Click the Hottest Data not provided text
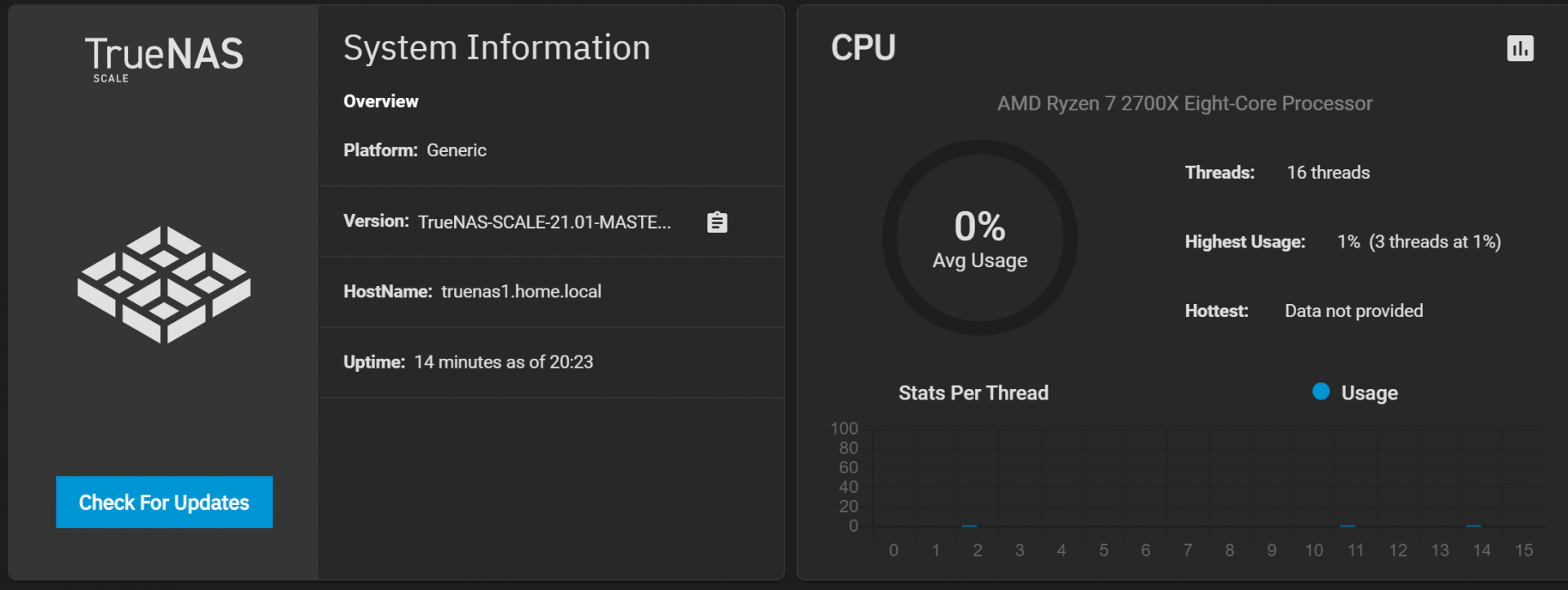The height and width of the screenshot is (590, 1568). click(1353, 311)
